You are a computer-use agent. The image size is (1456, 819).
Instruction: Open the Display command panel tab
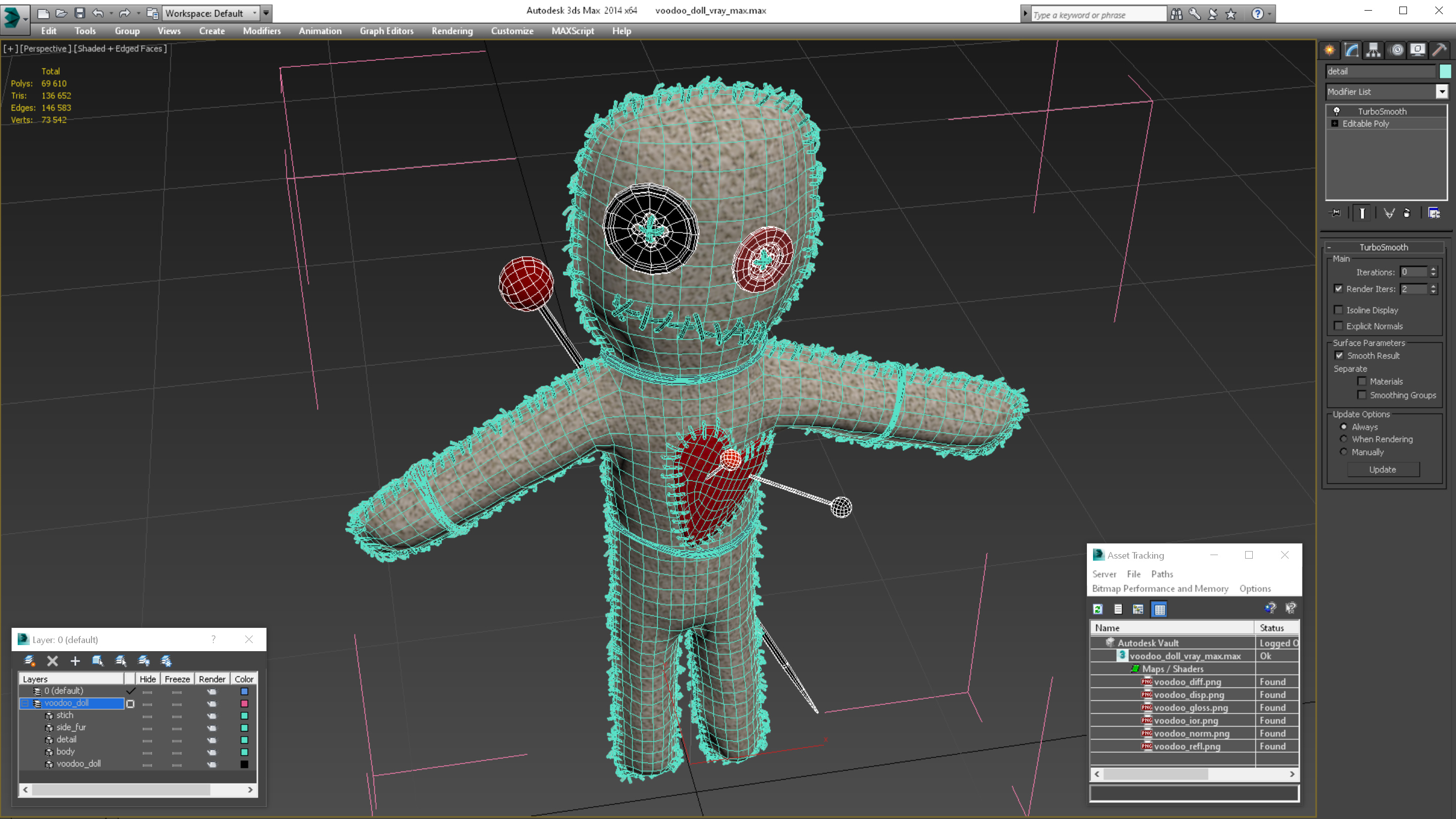[1418, 51]
